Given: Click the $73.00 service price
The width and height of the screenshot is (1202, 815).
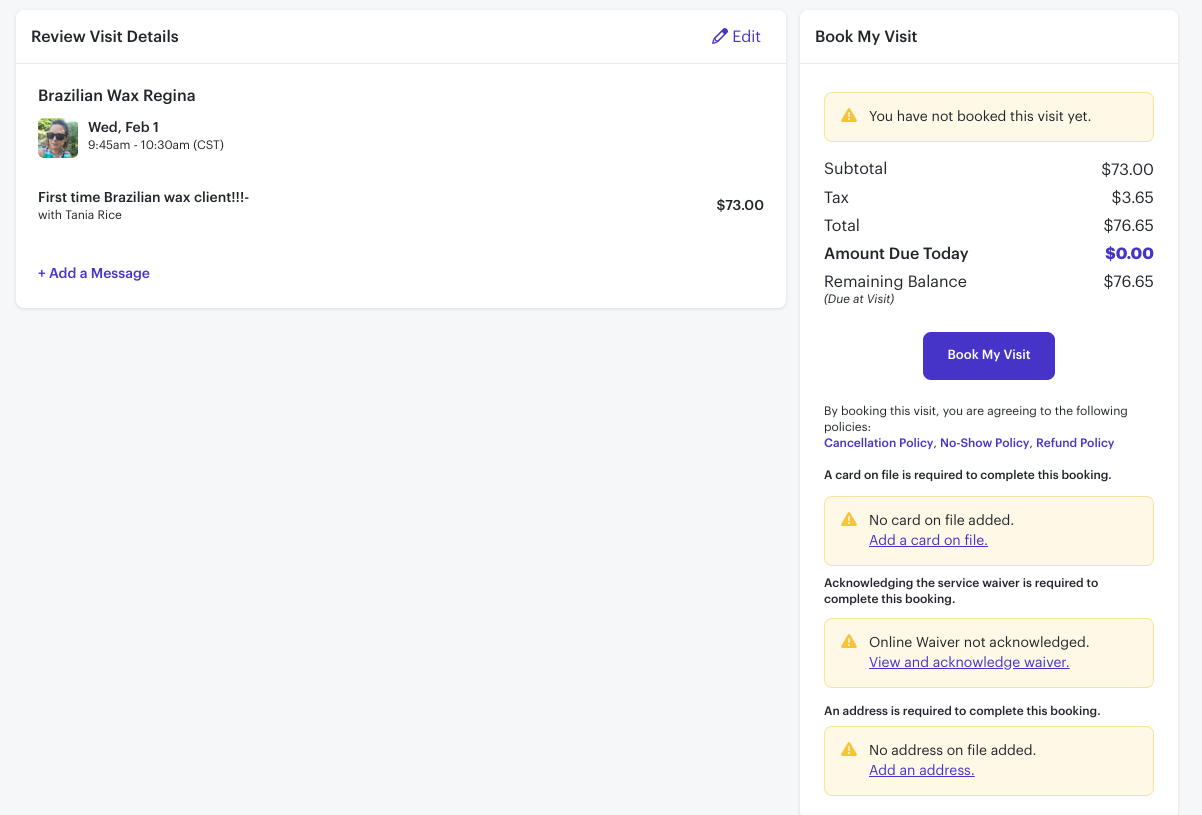Looking at the screenshot, I should [x=740, y=205].
